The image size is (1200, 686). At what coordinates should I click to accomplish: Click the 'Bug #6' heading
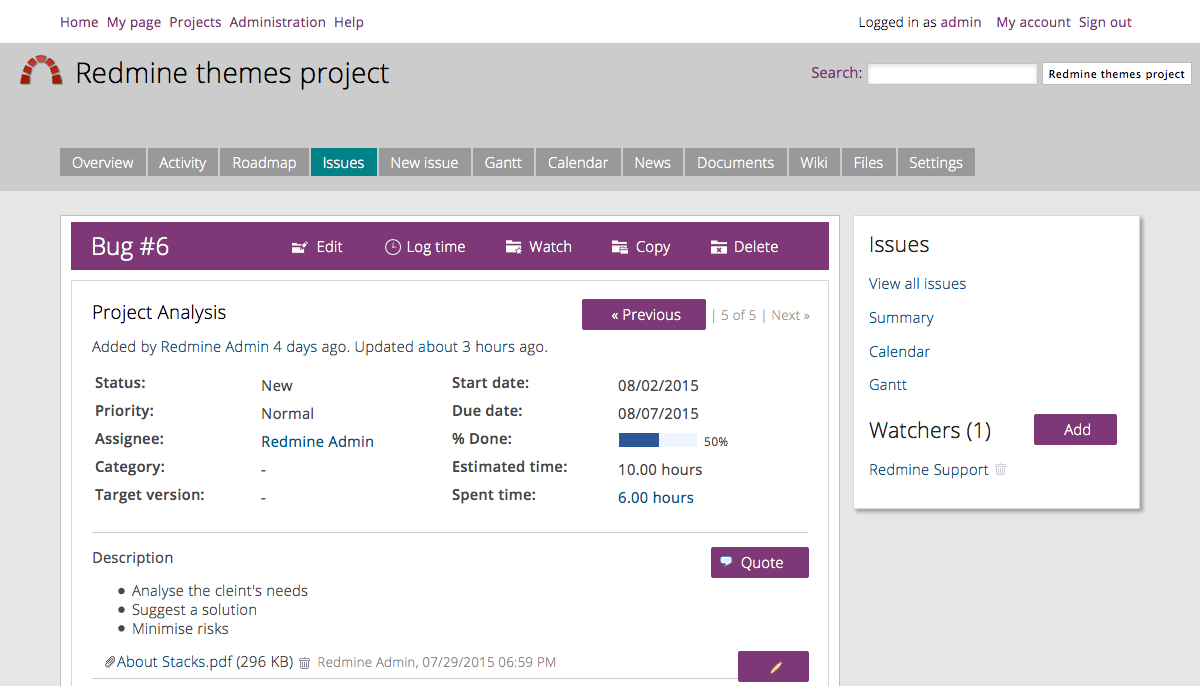tap(130, 246)
